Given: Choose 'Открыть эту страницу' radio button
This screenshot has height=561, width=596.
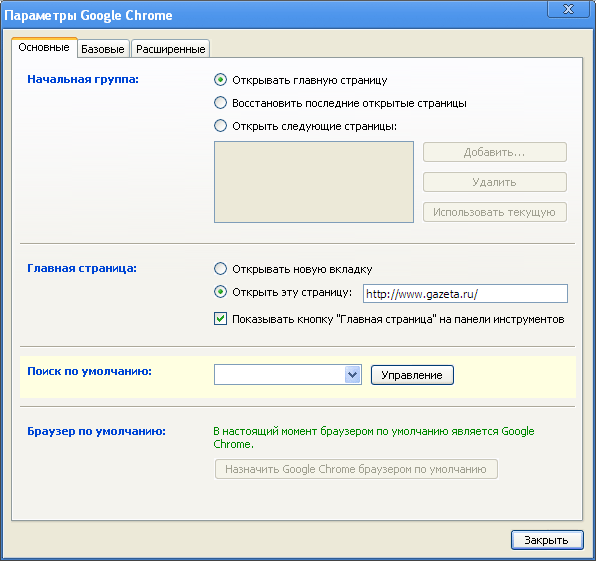Looking at the screenshot, I should [220, 292].
